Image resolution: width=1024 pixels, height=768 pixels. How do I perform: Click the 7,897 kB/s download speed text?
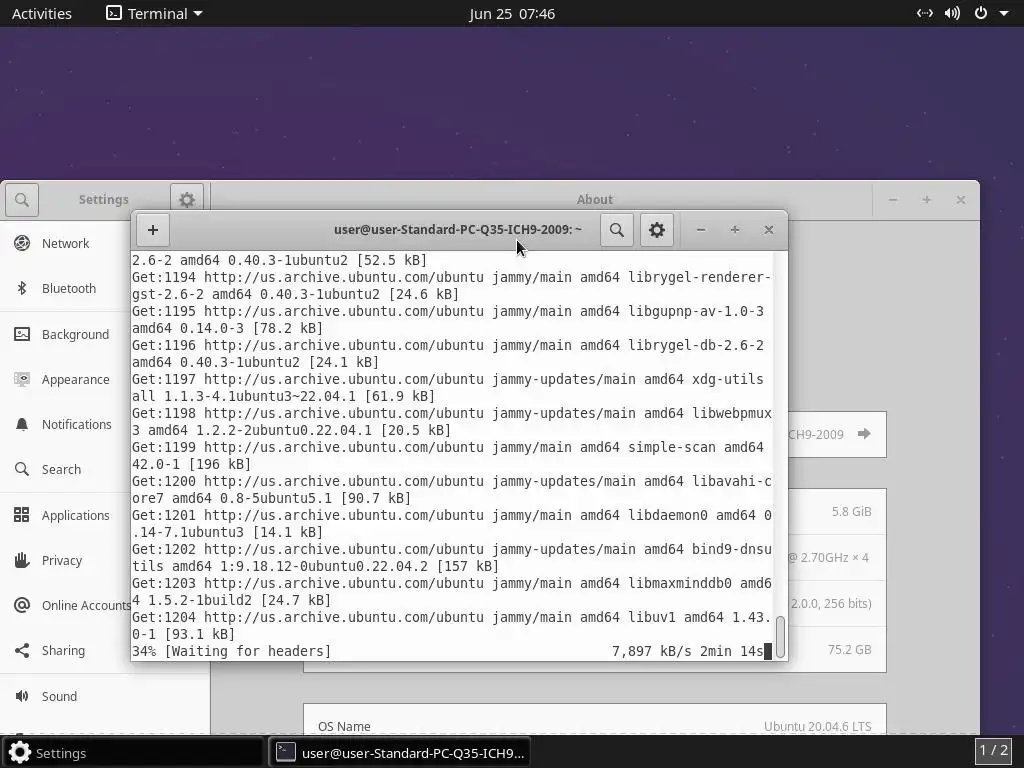(x=652, y=651)
